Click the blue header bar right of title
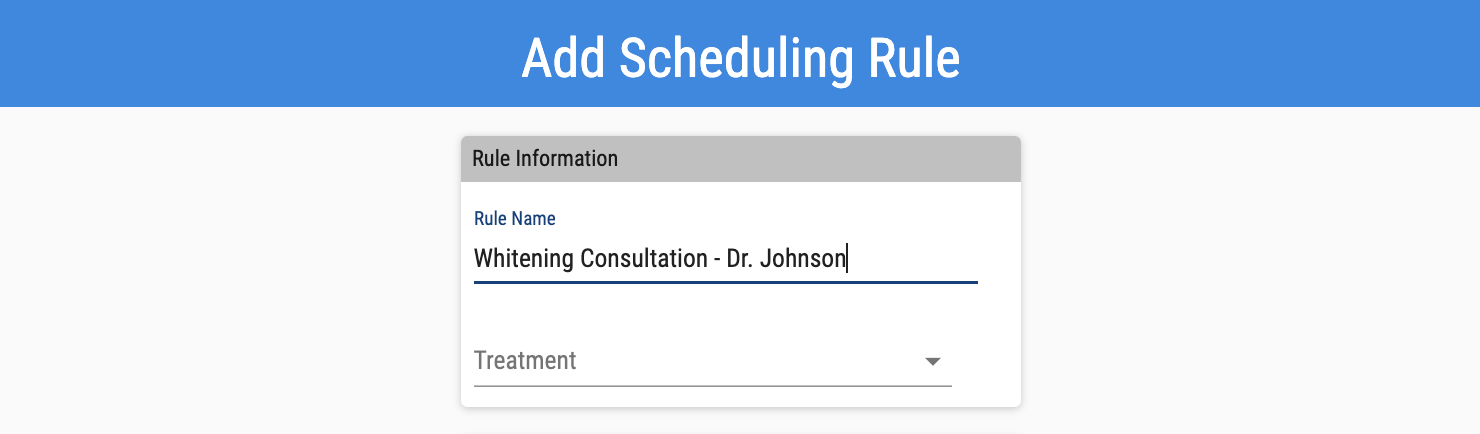 click(x=1220, y=55)
